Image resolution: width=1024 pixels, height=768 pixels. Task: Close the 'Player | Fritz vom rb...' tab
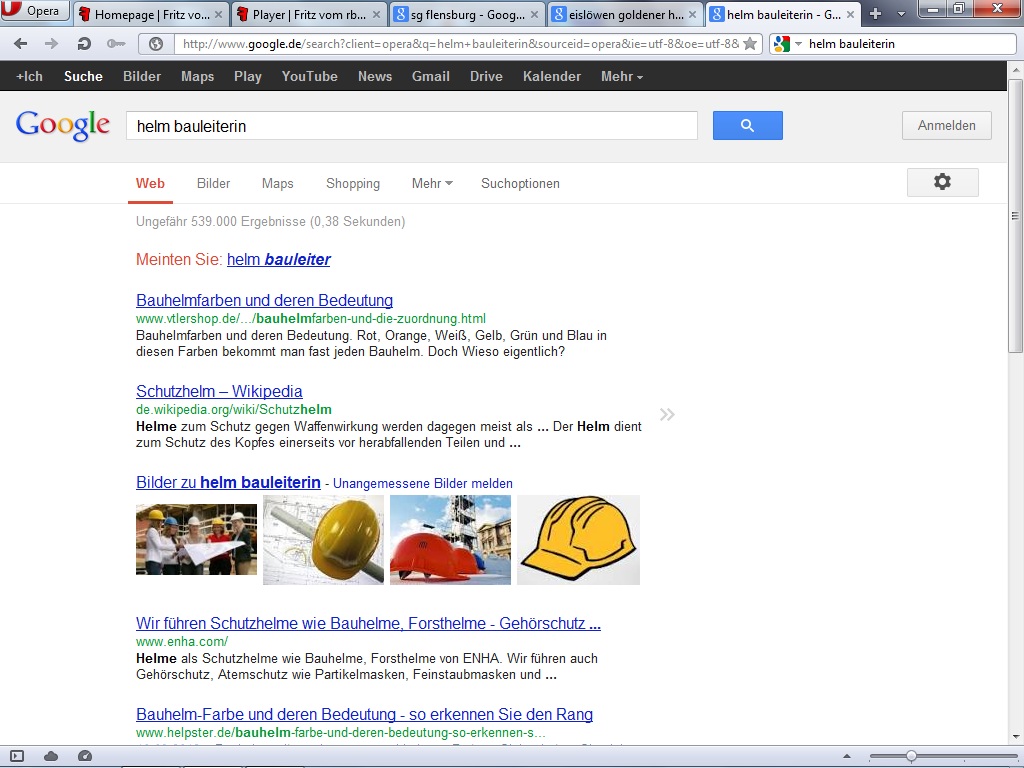coord(377,14)
